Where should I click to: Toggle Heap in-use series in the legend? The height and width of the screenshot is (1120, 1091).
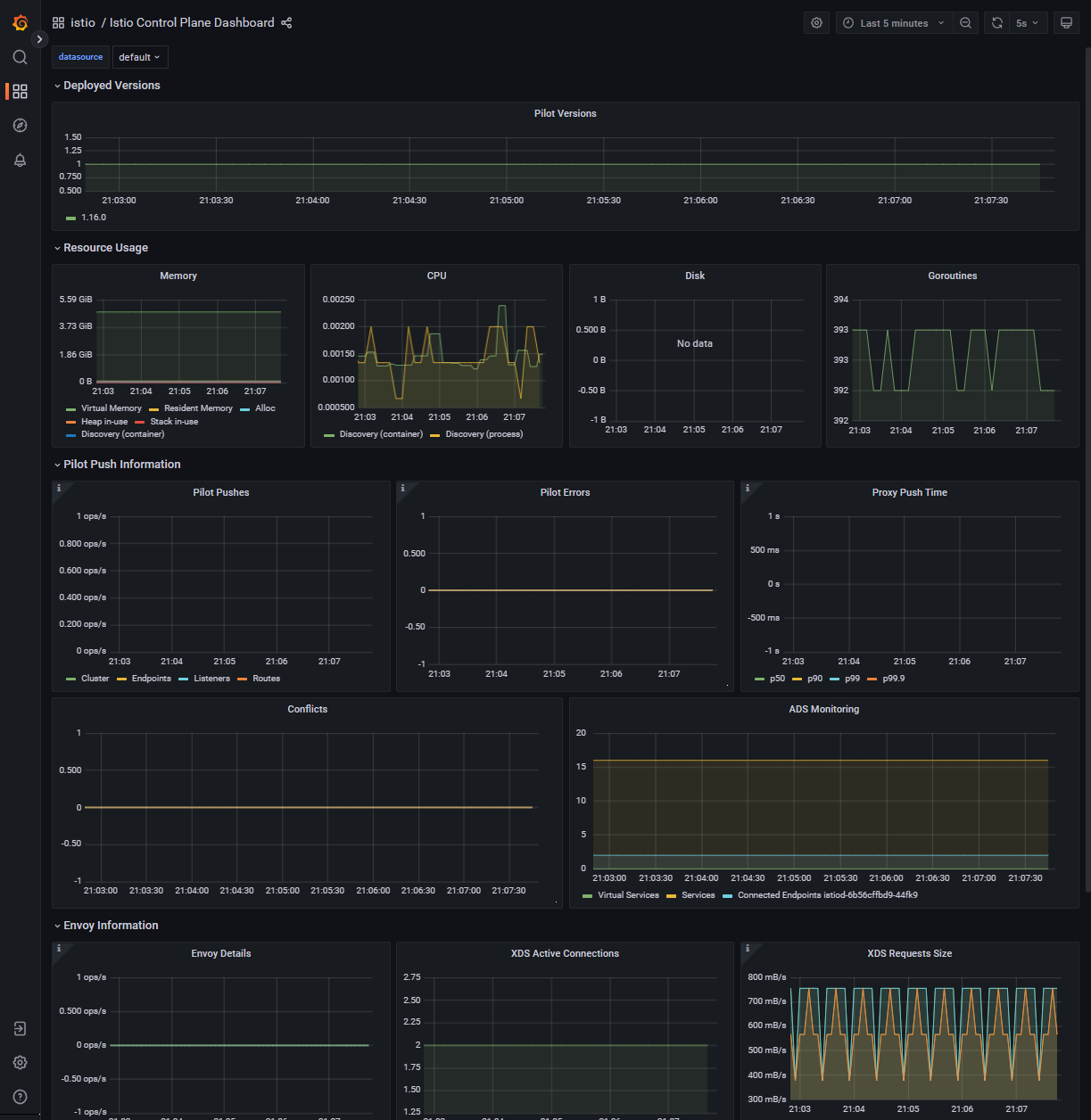click(104, 422)
